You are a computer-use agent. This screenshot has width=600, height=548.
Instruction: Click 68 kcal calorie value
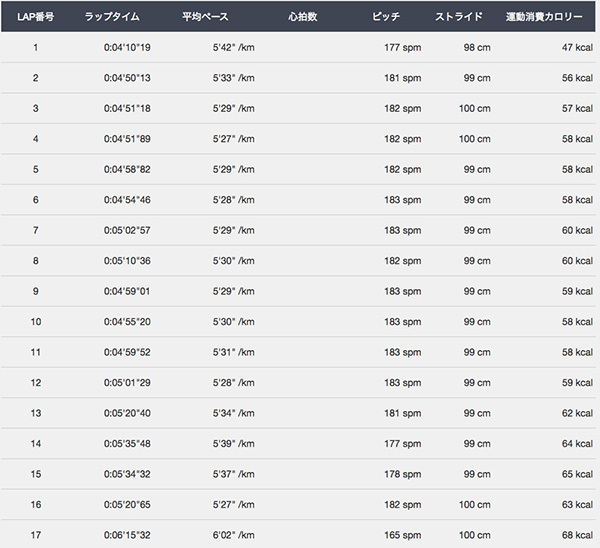coord(577,535)
